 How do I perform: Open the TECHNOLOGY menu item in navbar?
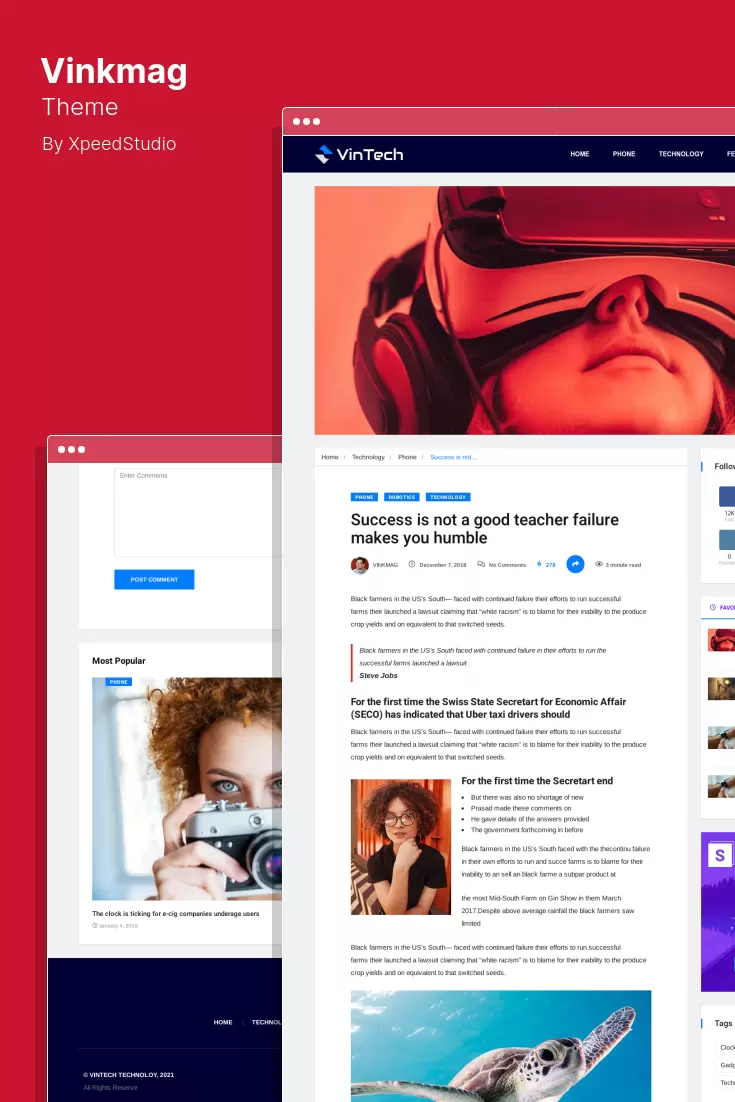pos(681,154)
